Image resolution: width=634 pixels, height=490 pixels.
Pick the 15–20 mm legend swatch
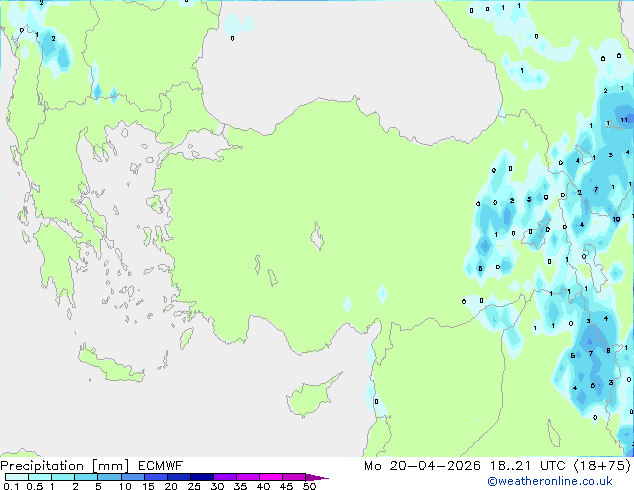pos(155,477)
